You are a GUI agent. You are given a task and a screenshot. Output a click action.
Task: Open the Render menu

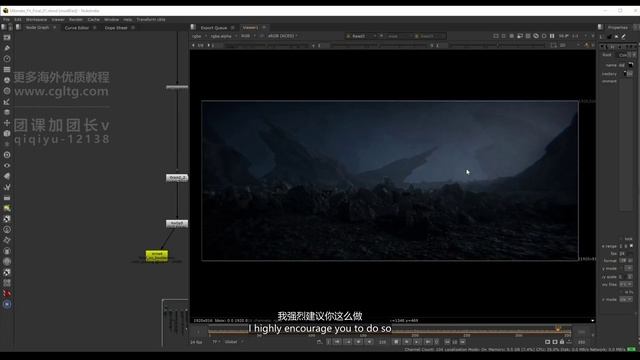click(76, 20)
